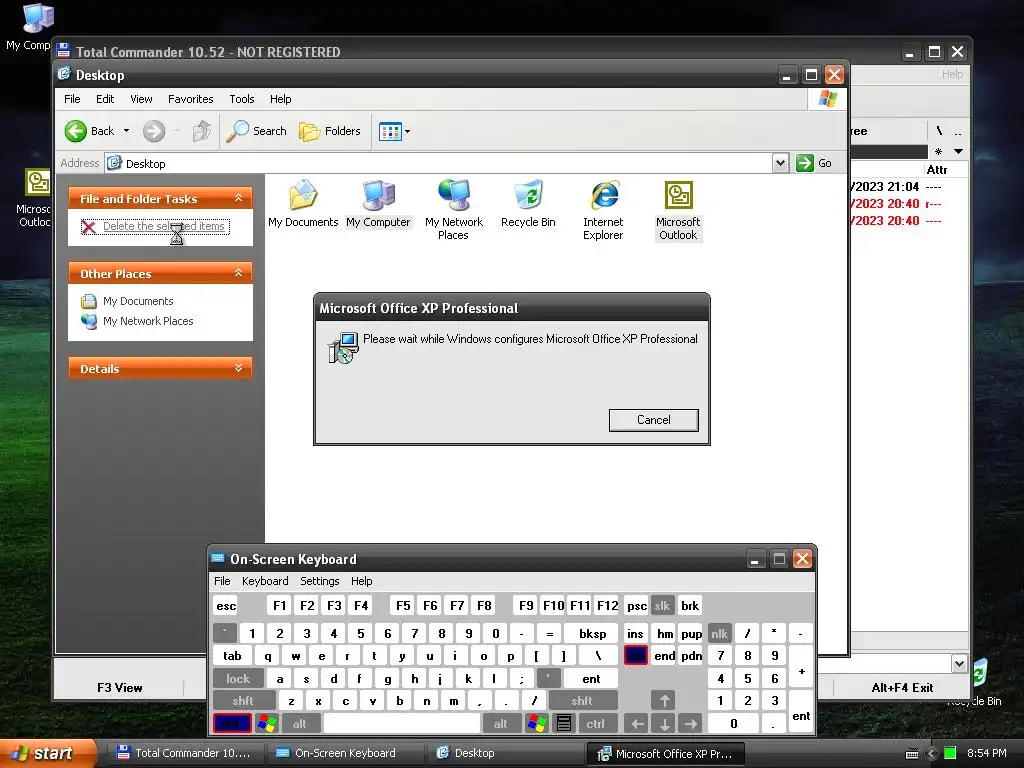Screen dimensions: 1024x768
Task: Collapse File and Folder Tasks panel
Action: [x=238, y=198]
